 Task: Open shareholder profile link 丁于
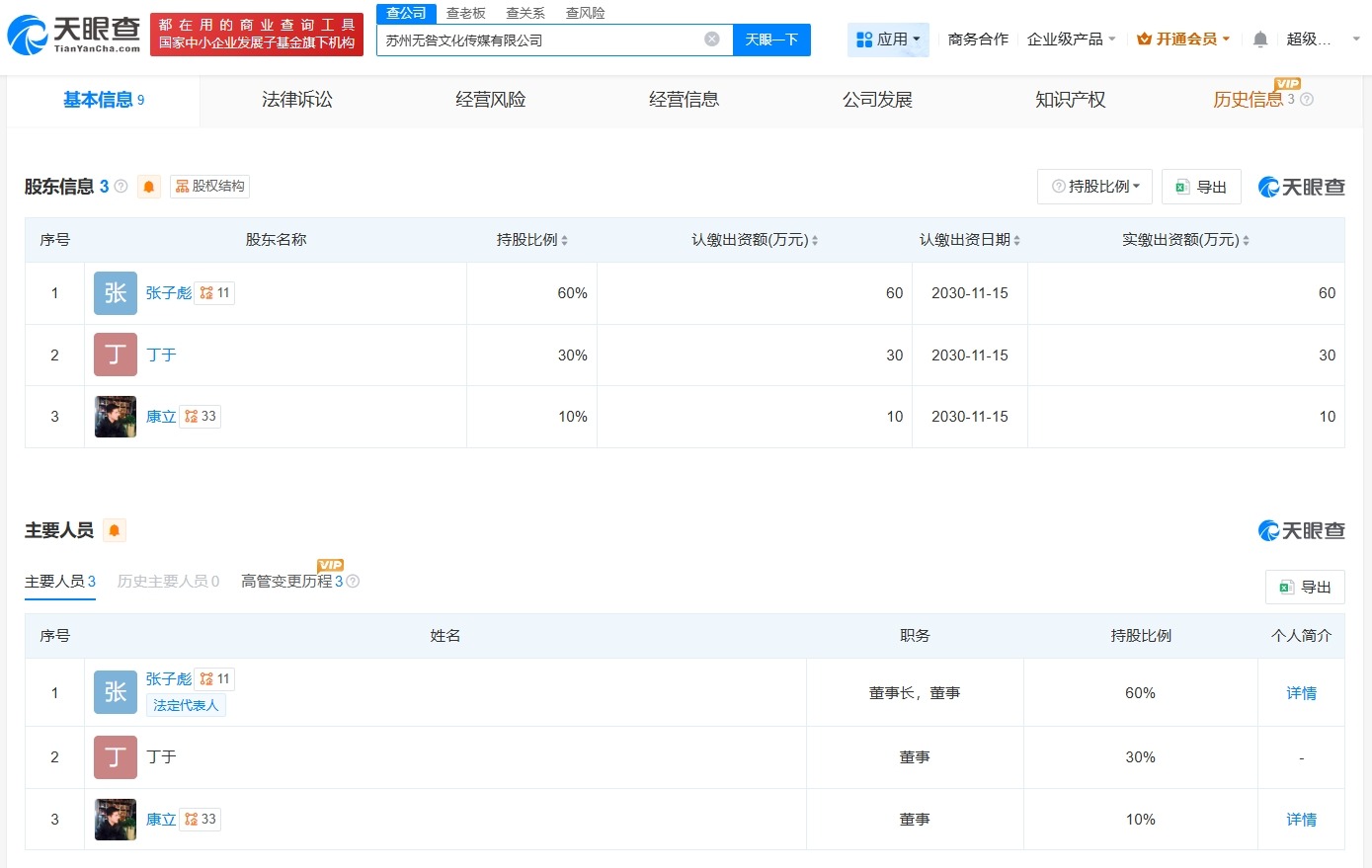click(162, 355)
